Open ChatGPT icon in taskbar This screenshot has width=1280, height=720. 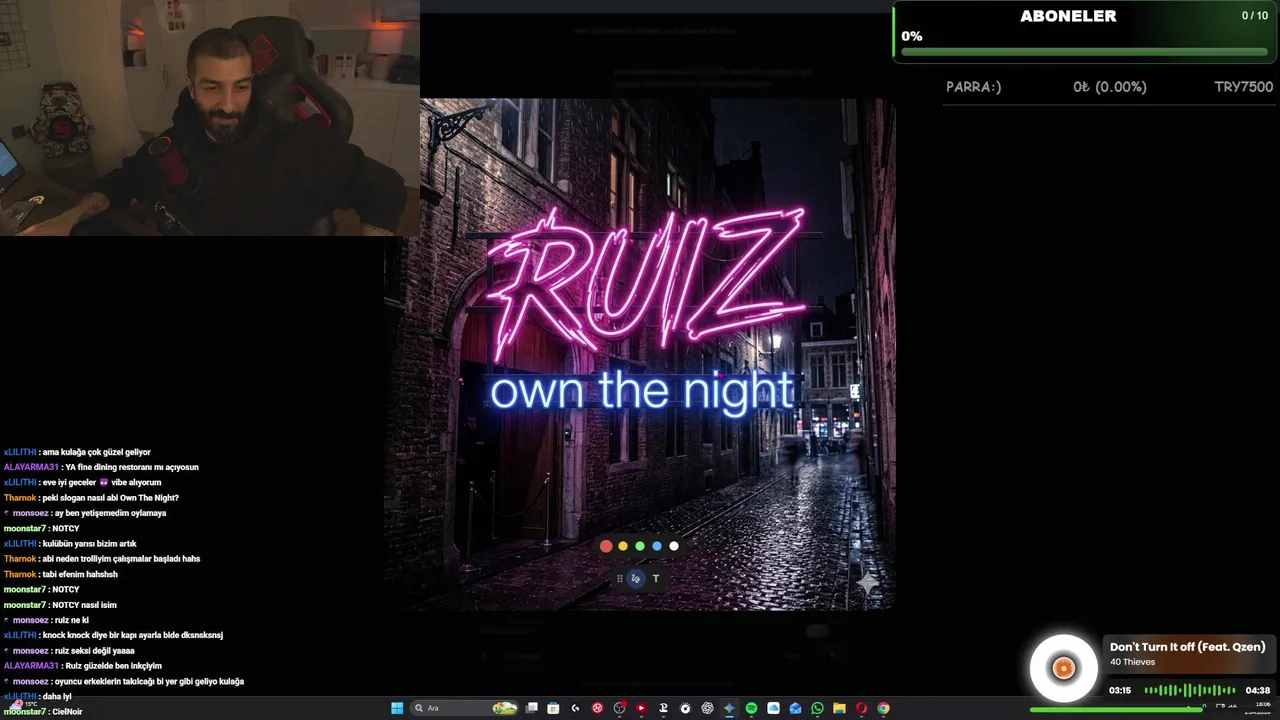(x=707, y=708)
